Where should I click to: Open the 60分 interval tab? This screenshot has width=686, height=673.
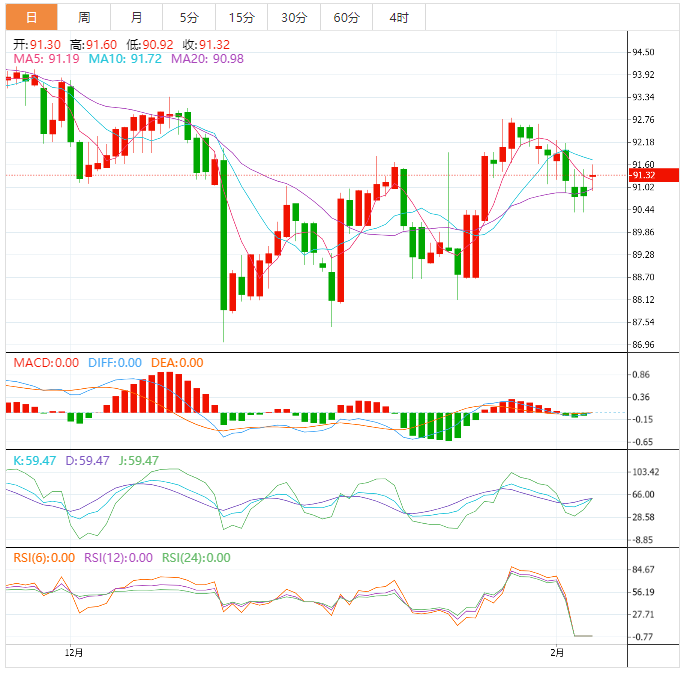click(346, 17)
